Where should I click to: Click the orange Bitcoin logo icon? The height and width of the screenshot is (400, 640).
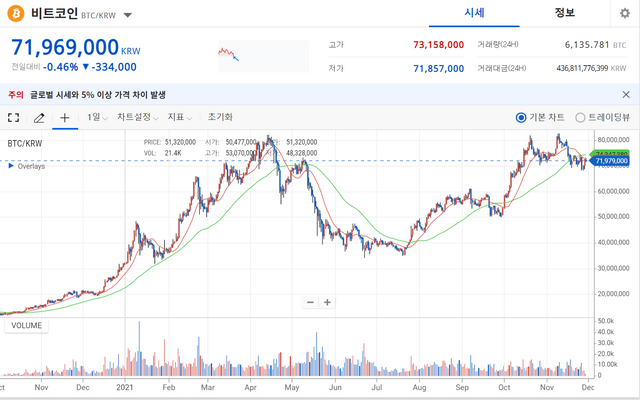coord(16,13)
